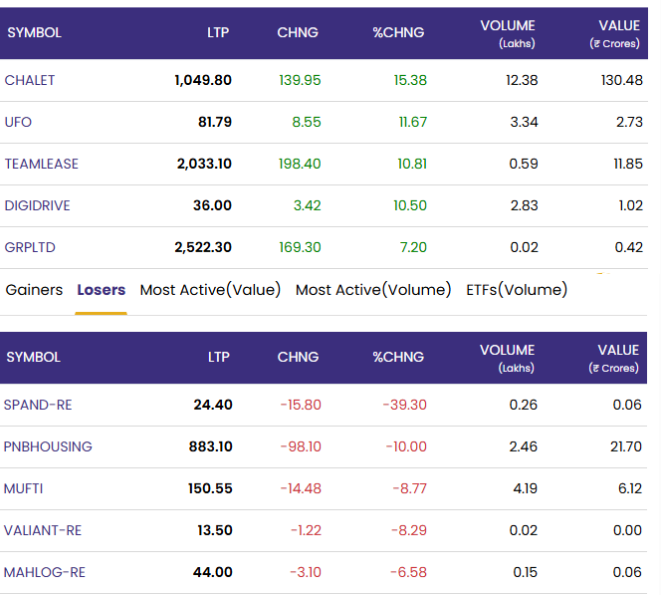
Task: Click UFO's LTP value 81.79
Action: tap(215, 122)
